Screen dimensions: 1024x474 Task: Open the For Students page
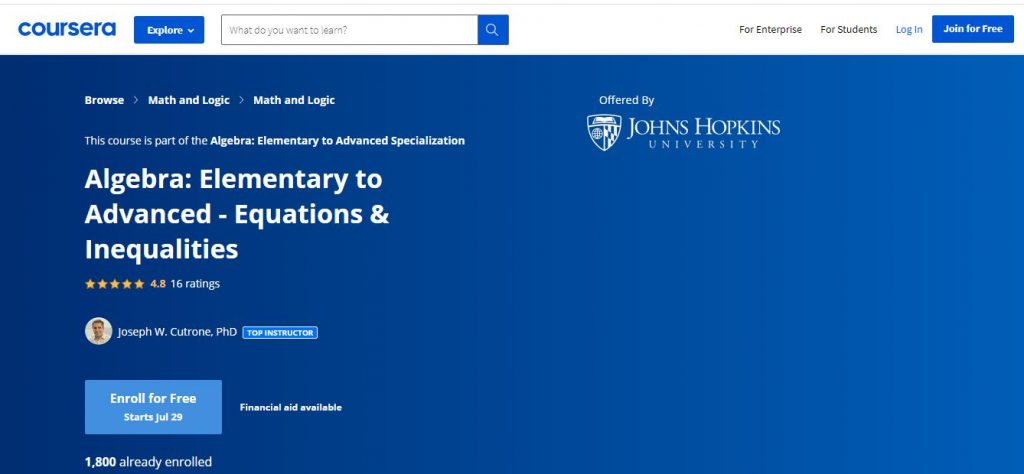tap(848, 30)
